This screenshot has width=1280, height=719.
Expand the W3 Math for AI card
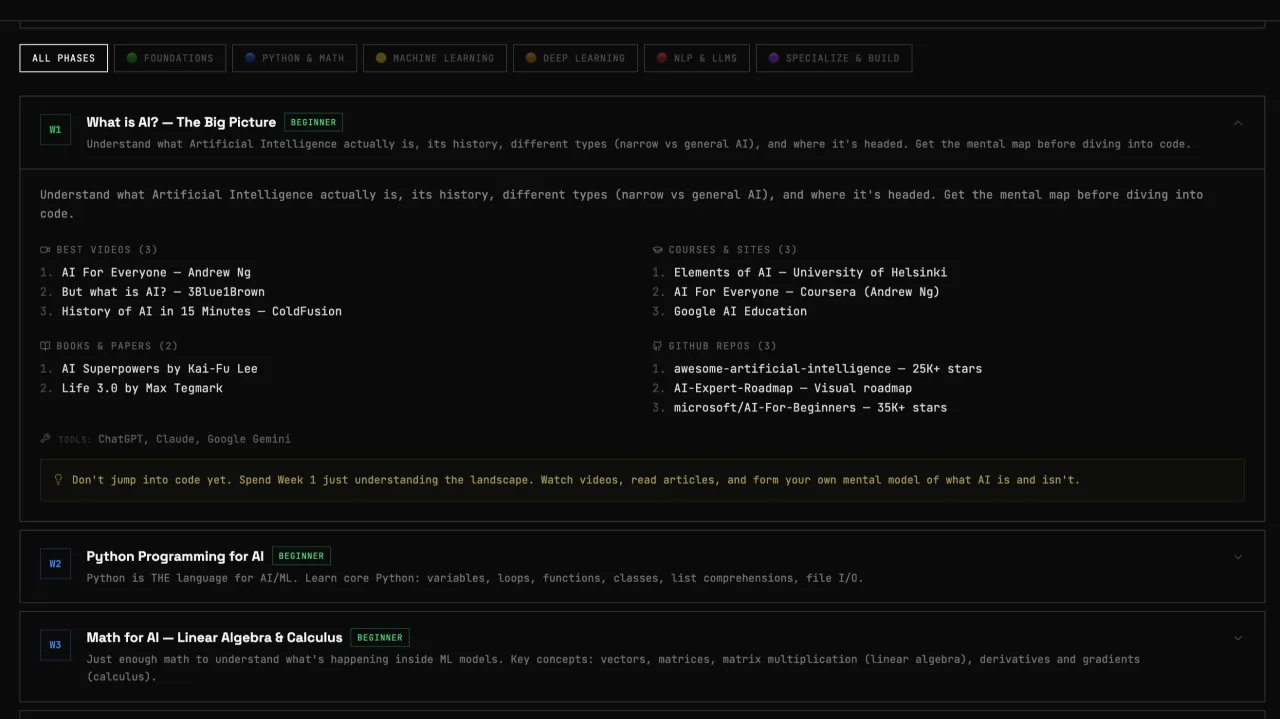(1238, 638)
